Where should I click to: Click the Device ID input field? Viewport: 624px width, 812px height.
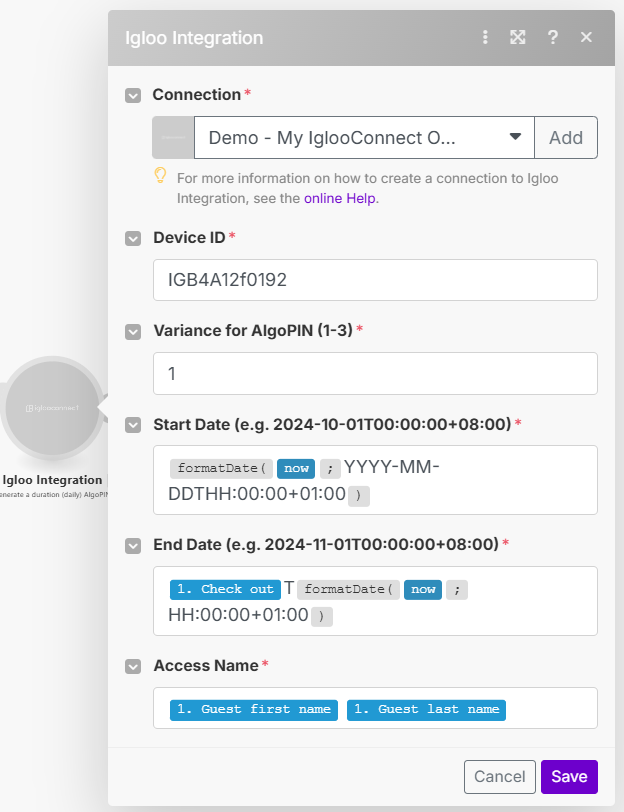click(x=375, y=280)
